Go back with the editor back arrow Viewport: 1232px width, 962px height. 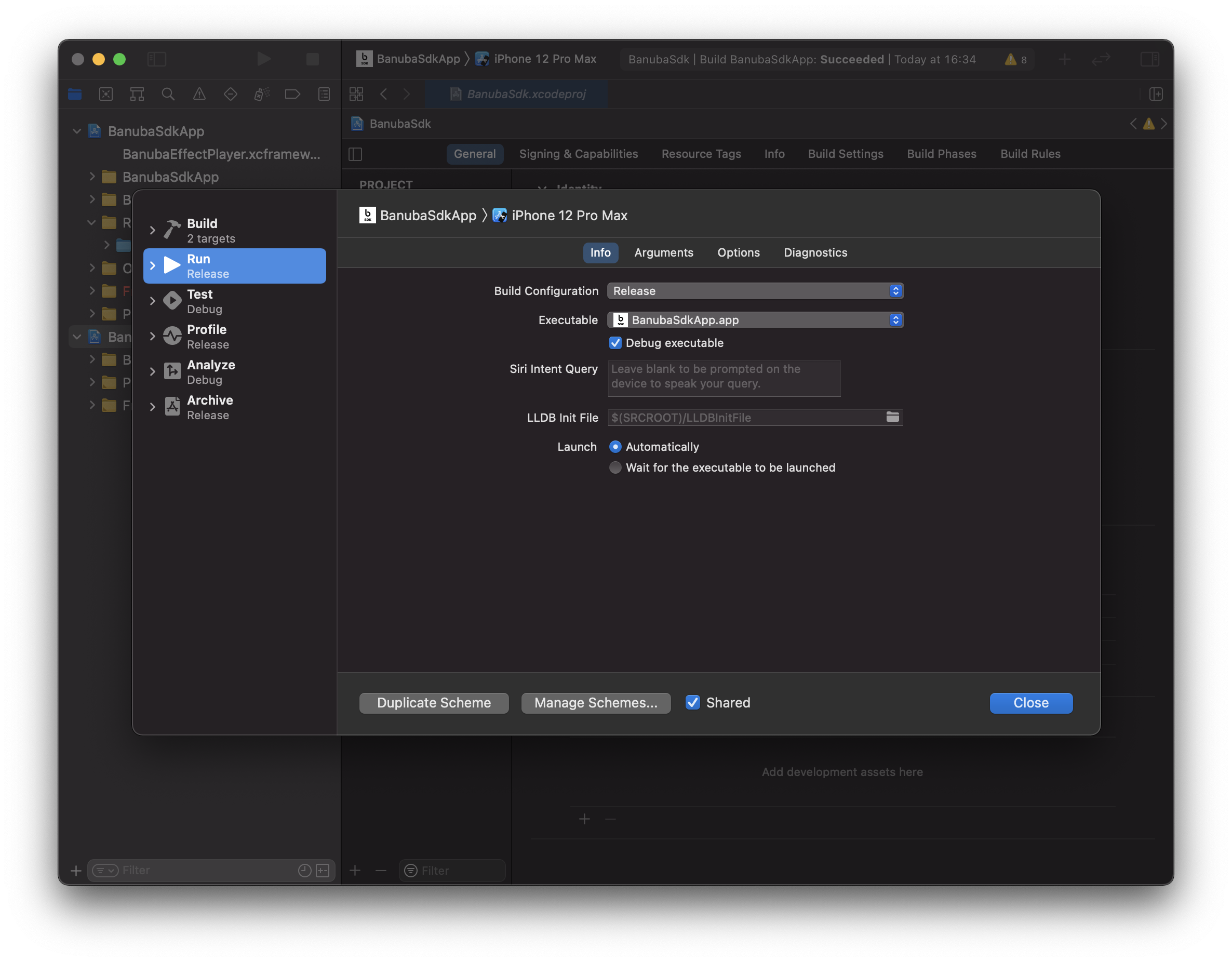[384, 94]
